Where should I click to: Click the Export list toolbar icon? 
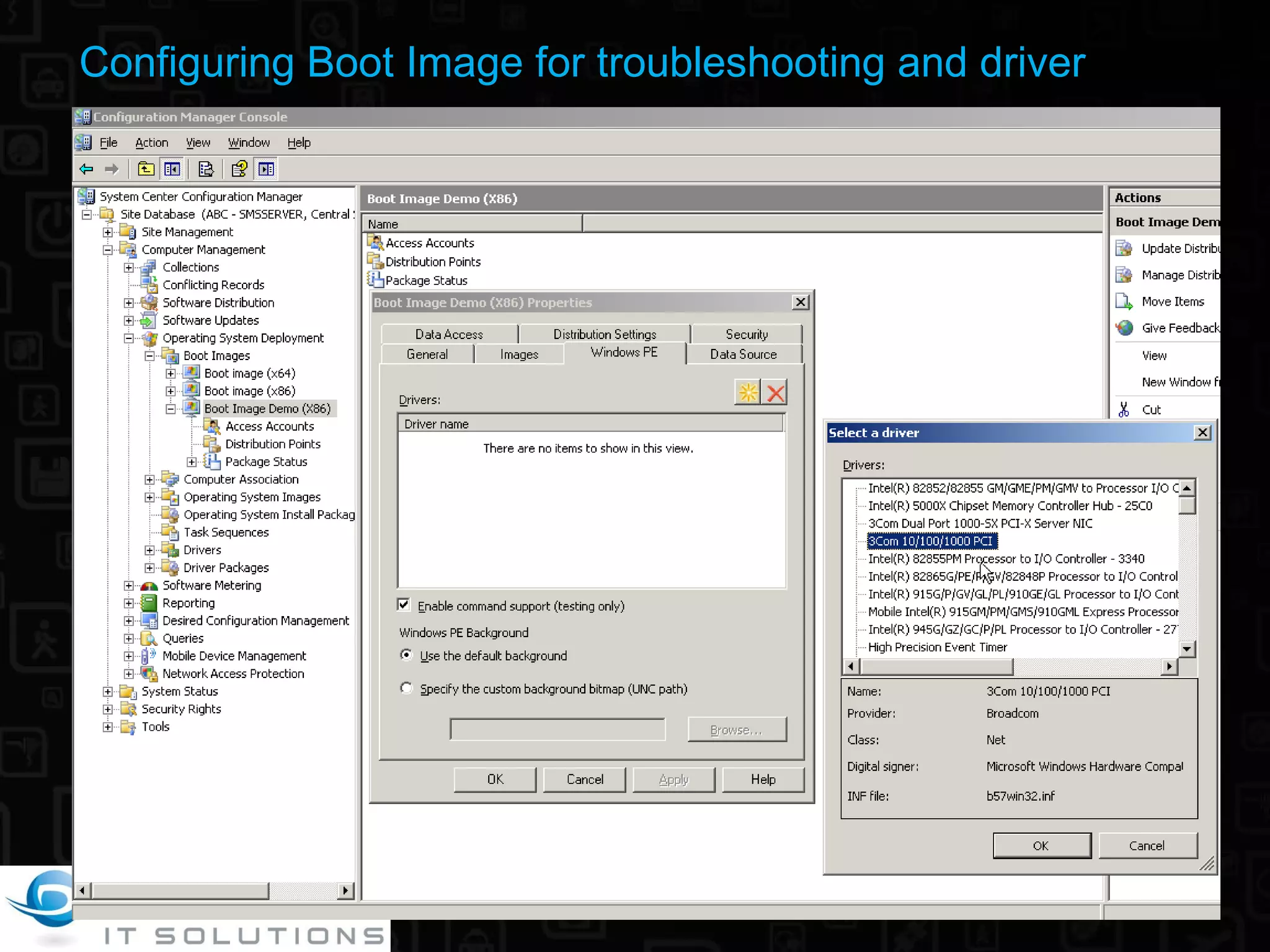[x=205, y=169]
